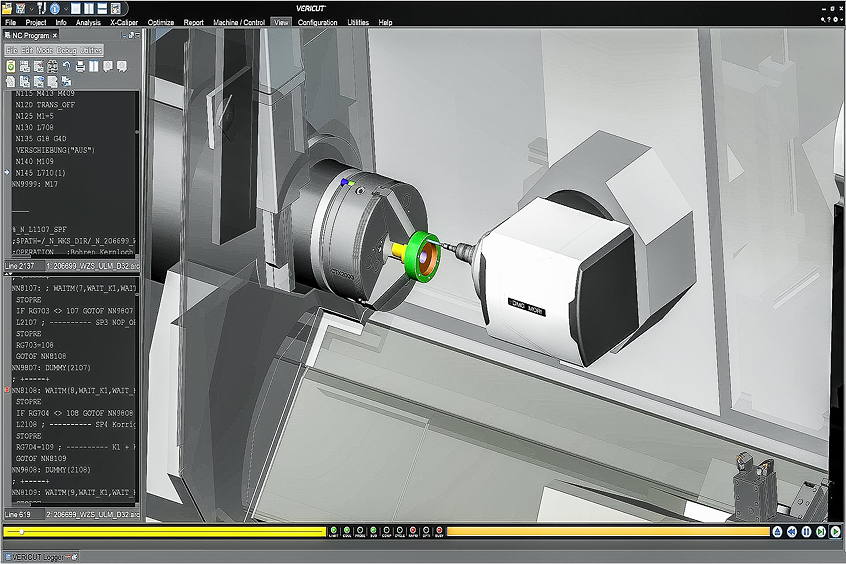
Task: Toggle the breakpoint marker at line NN8108
Action: tap(7, 389)
